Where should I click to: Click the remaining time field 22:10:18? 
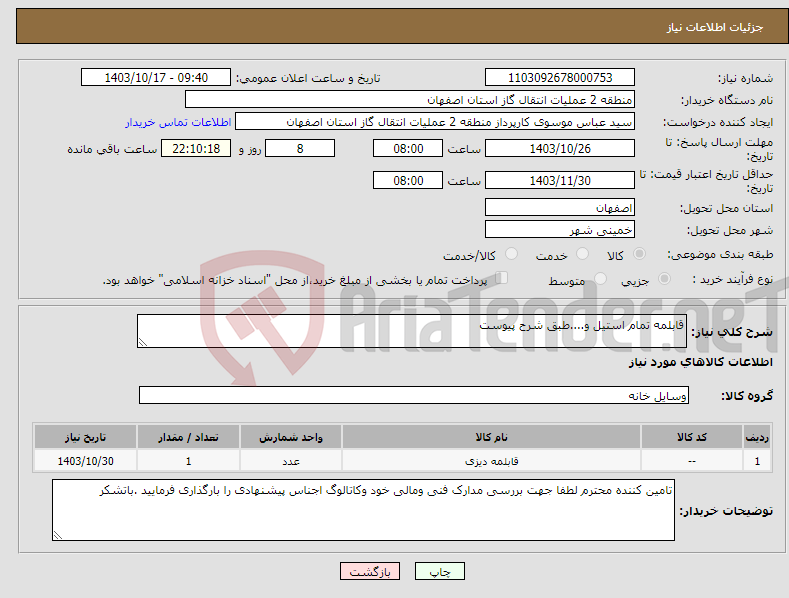[196, 148]
